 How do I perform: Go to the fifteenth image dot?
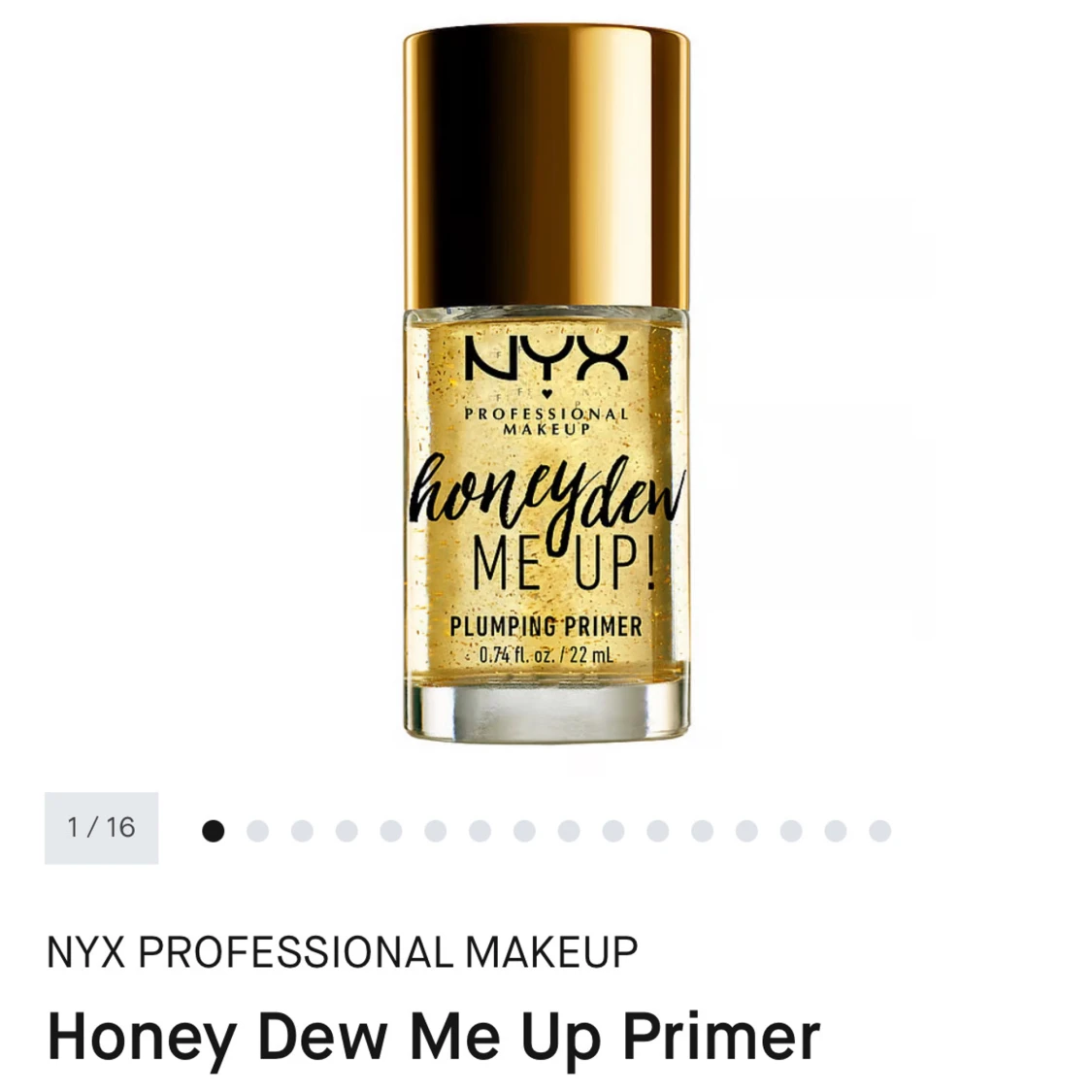(836, 831)
